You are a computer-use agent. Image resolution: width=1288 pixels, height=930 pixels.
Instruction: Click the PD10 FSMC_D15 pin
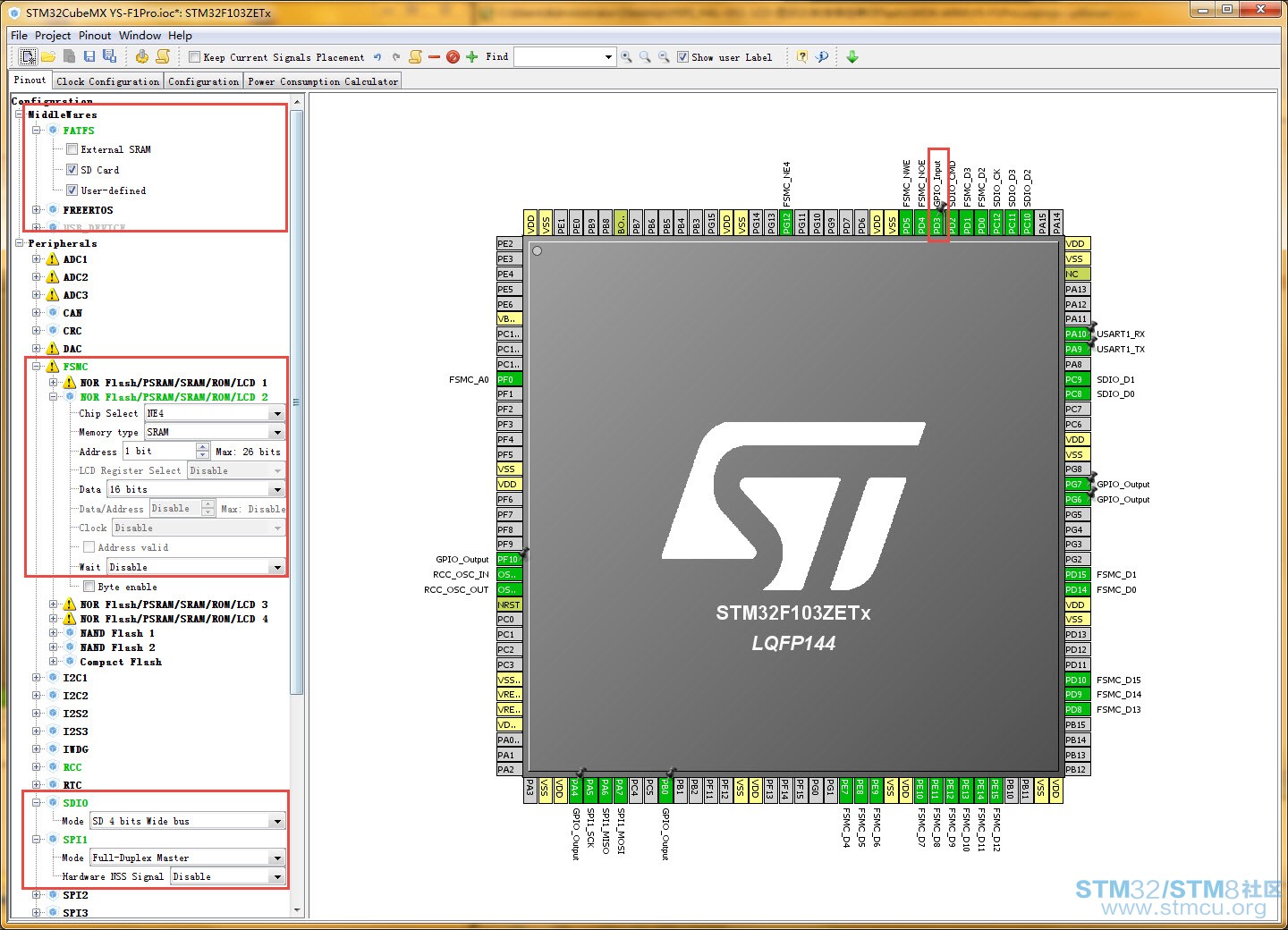(x=1076, y=680)
